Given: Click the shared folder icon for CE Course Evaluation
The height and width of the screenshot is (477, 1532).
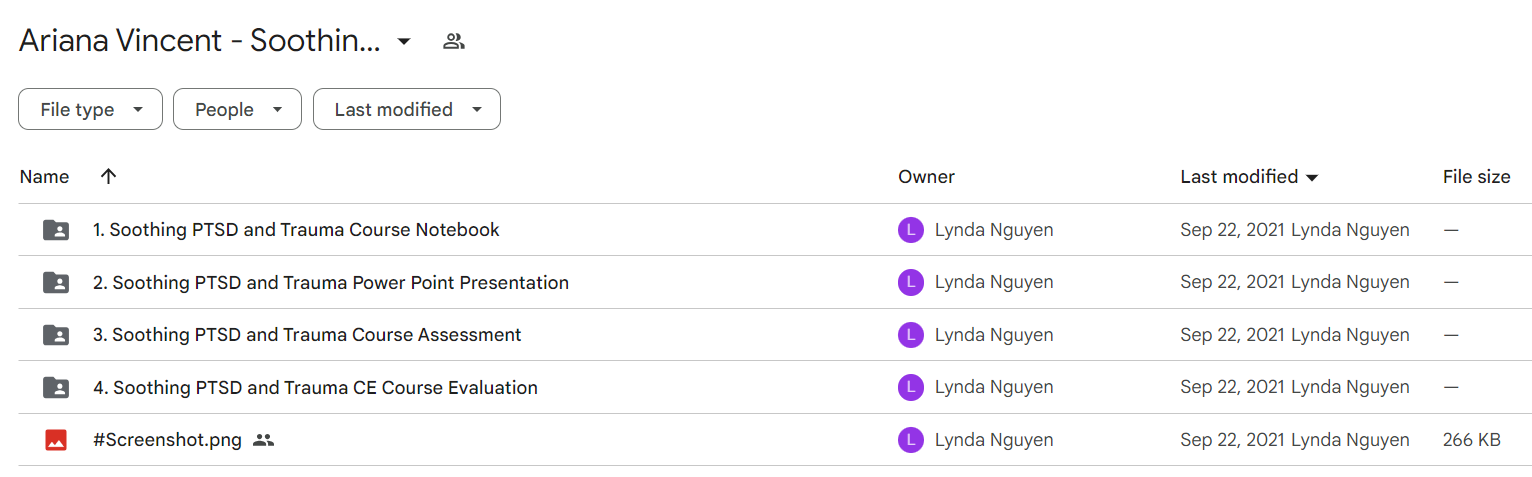Looking at the screenshot, I should pyautogui.click(x=56, y=387).
